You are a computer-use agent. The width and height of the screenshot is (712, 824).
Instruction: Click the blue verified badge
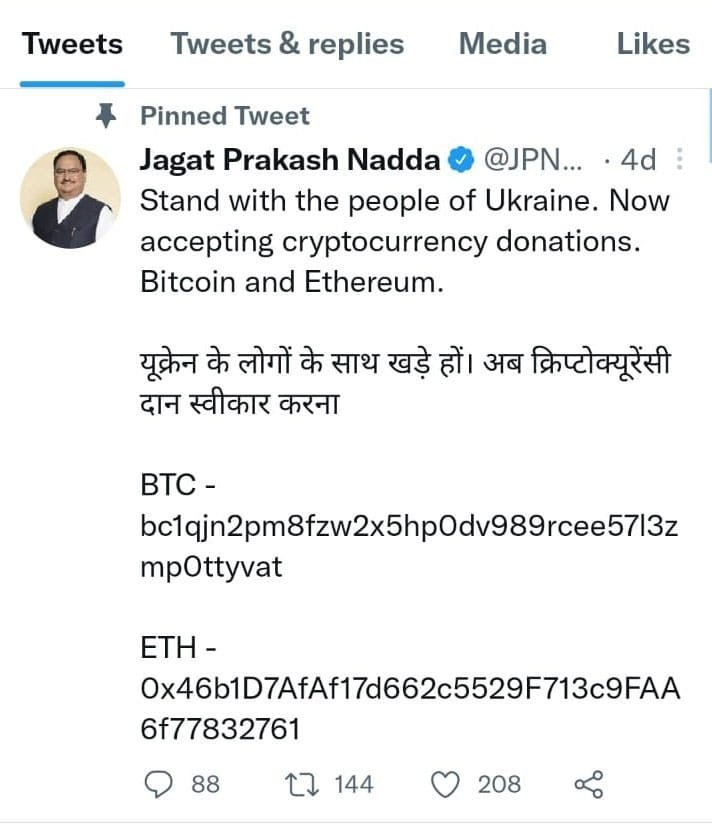(x=460, y=159)
